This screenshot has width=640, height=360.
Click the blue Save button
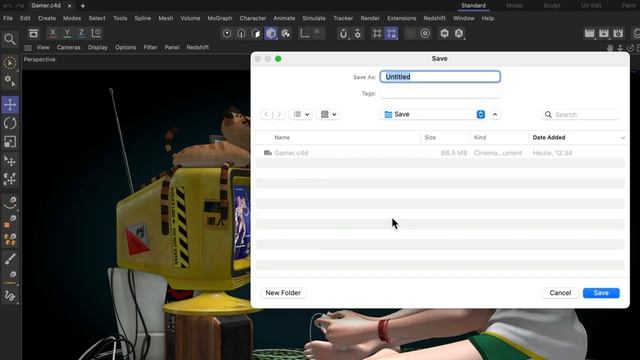pyautogui.click(x=601, y=293)
